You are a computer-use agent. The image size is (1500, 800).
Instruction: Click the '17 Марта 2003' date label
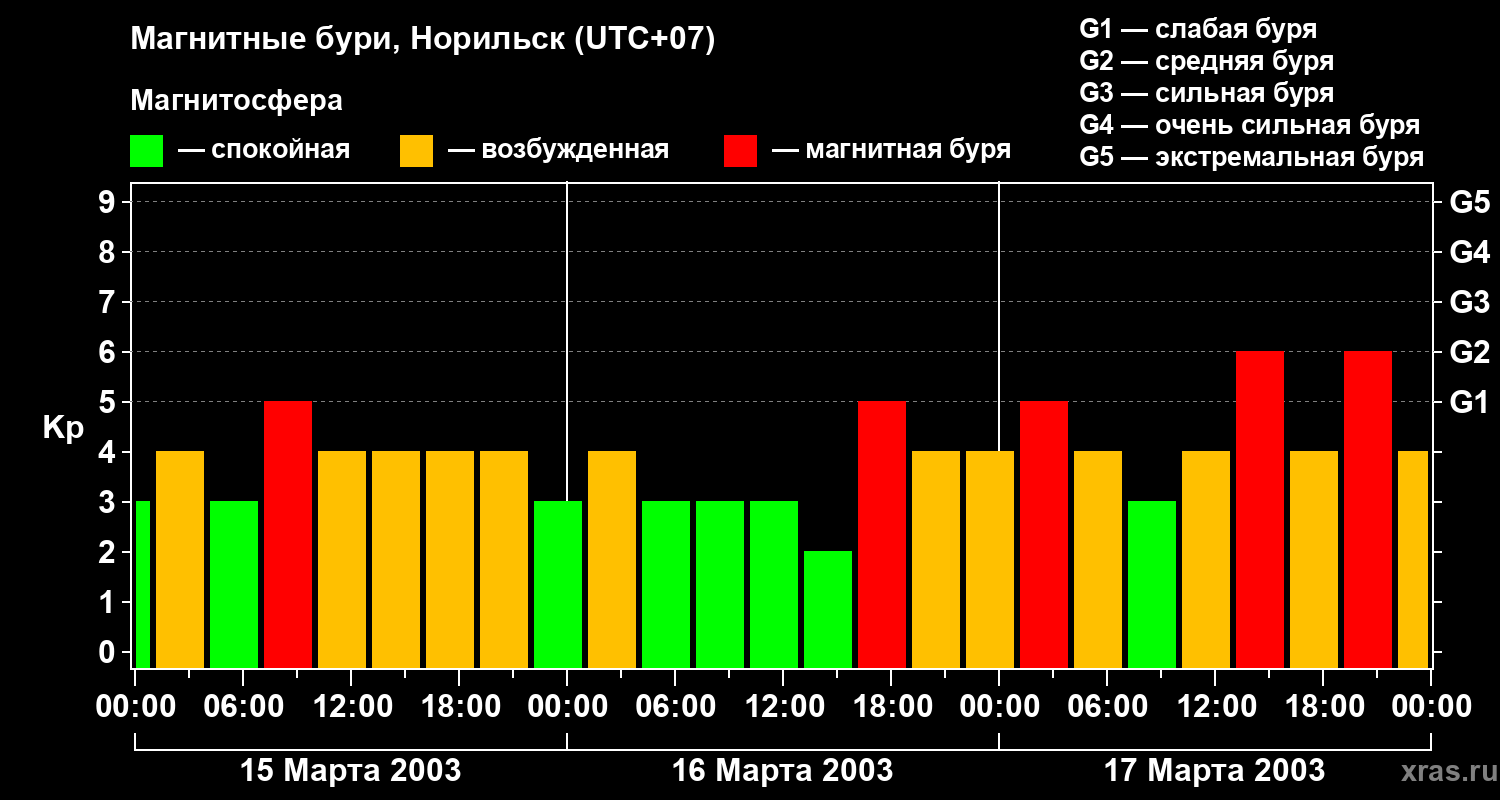[1215, 771]
